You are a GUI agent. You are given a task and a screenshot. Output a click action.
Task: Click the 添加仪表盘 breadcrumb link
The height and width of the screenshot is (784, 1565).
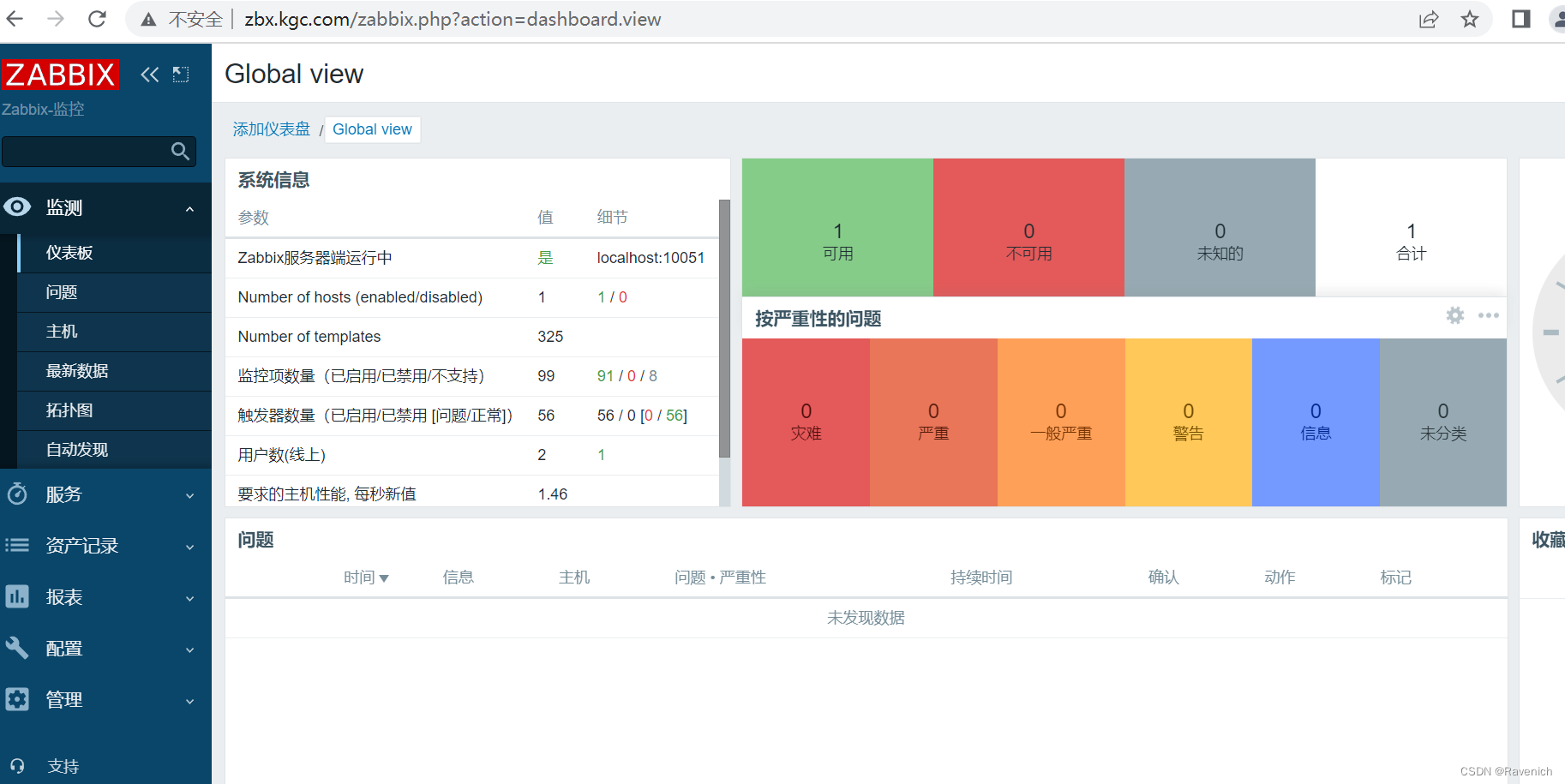(272, 129)
